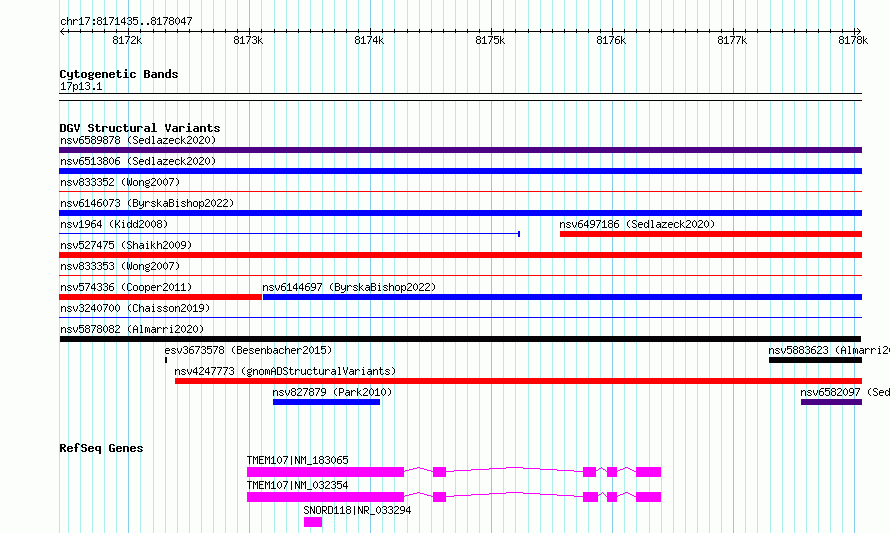Screen dimensions: 890x533
Task: Open the nsv6146073 (ByrskaBishop2022) label
Action: pos(147,203)
